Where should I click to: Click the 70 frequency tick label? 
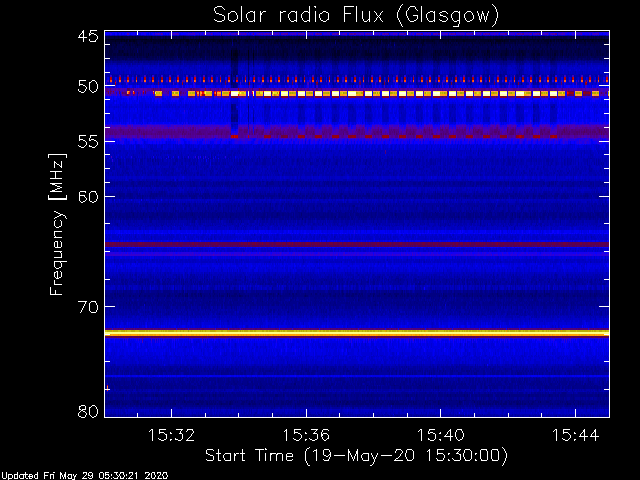click(x=88, y=307)
